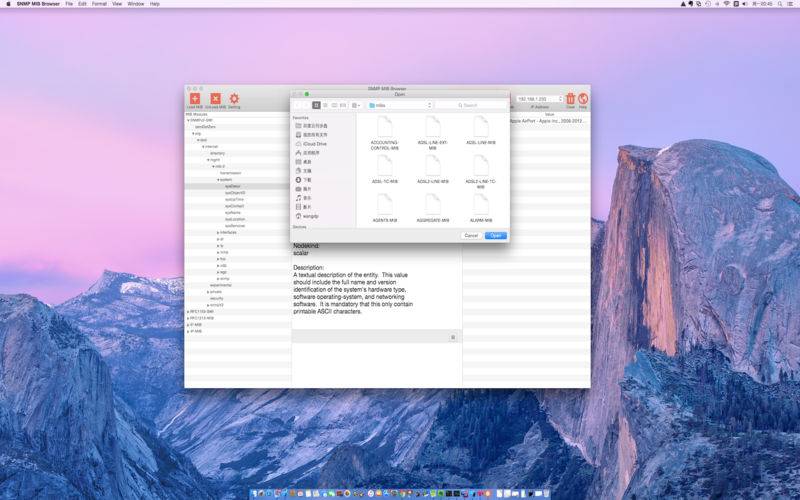Open the File menu
800x500 pixels.
[x=69, y=4]
